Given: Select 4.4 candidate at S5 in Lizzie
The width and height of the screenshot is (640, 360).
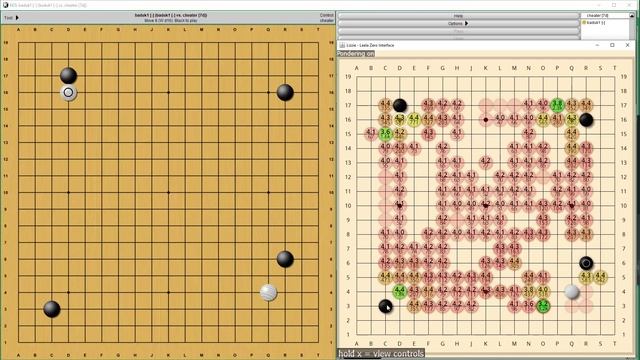Looking at the screenshot, I should click(x=600, y=277).
